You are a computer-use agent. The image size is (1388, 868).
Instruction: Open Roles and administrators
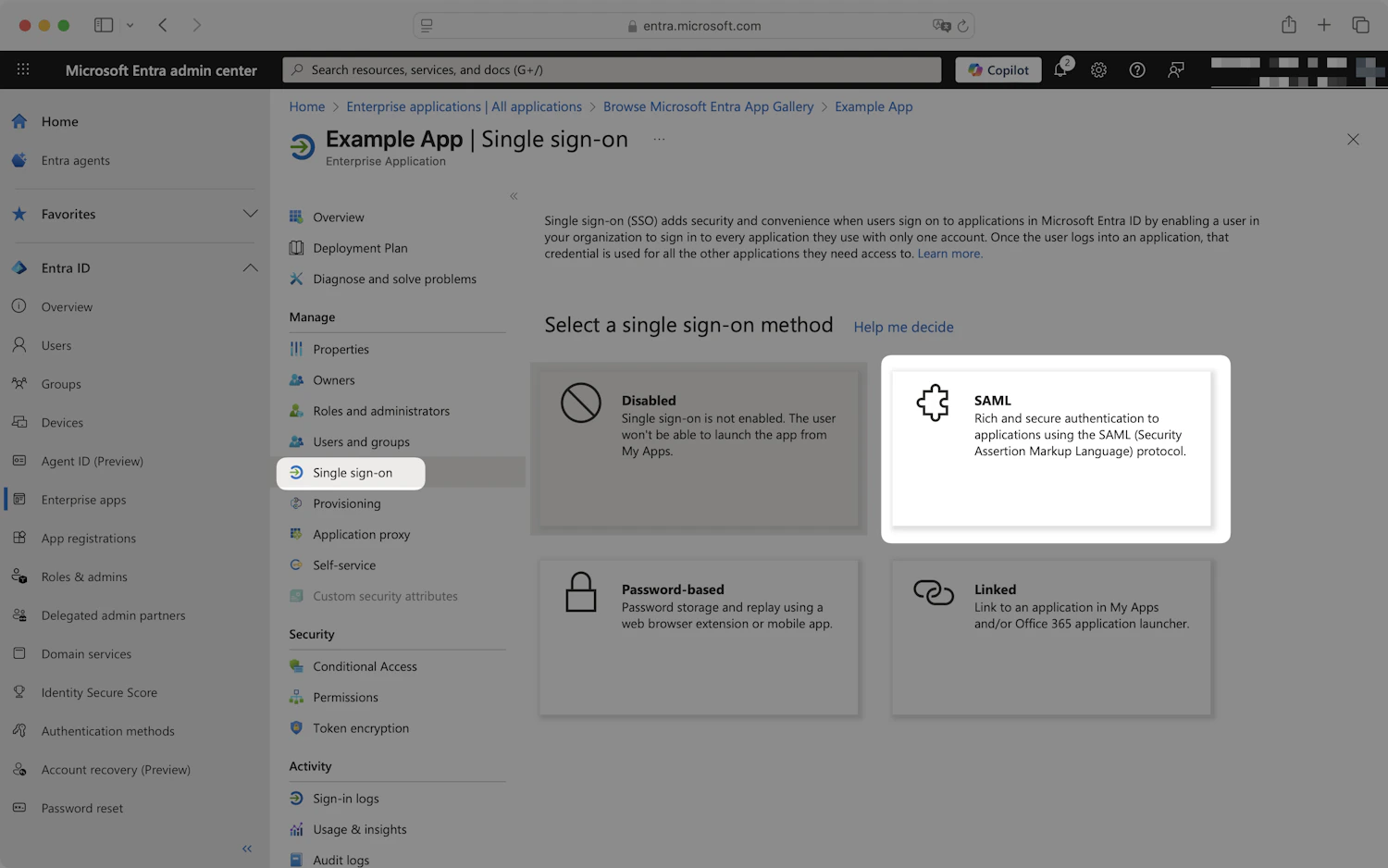pyautogui.click(x=381, y=411)
